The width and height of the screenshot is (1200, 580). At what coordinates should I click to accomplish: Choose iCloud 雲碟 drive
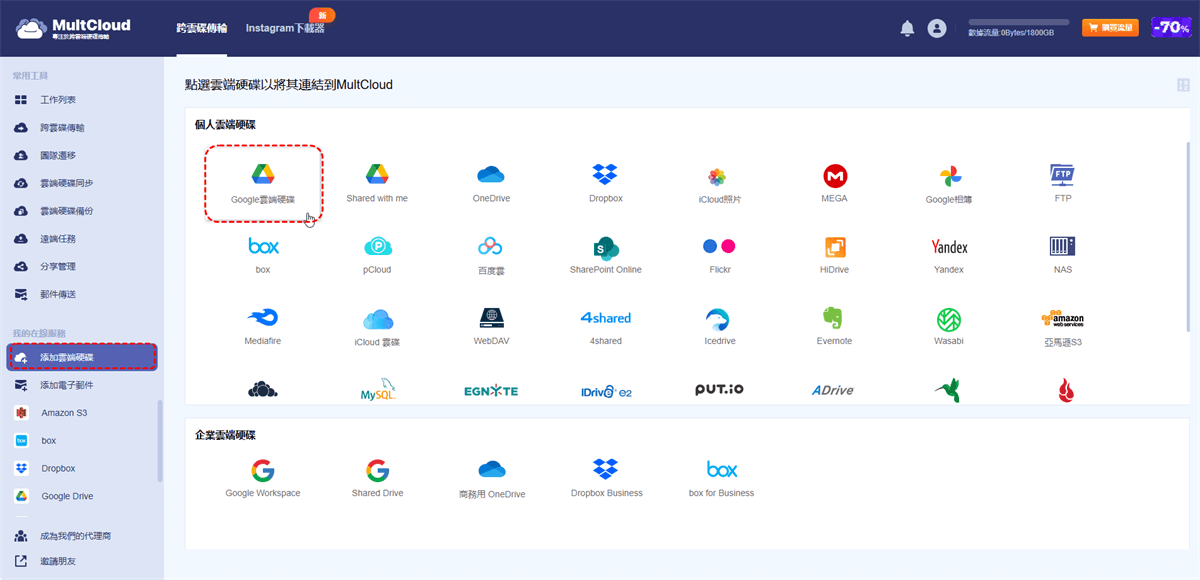pyautogui.click(x=377, y=327)
